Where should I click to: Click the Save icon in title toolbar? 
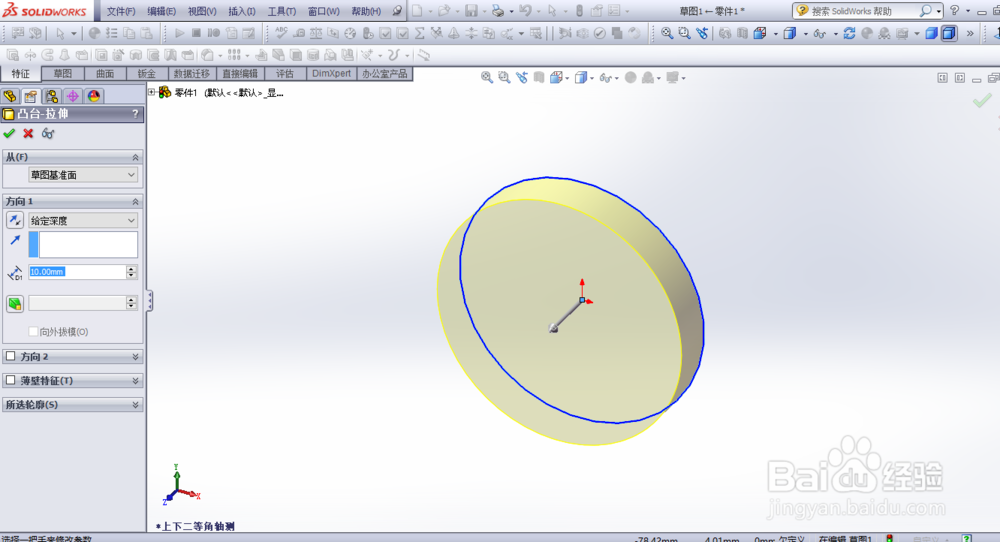pos(471,11)
